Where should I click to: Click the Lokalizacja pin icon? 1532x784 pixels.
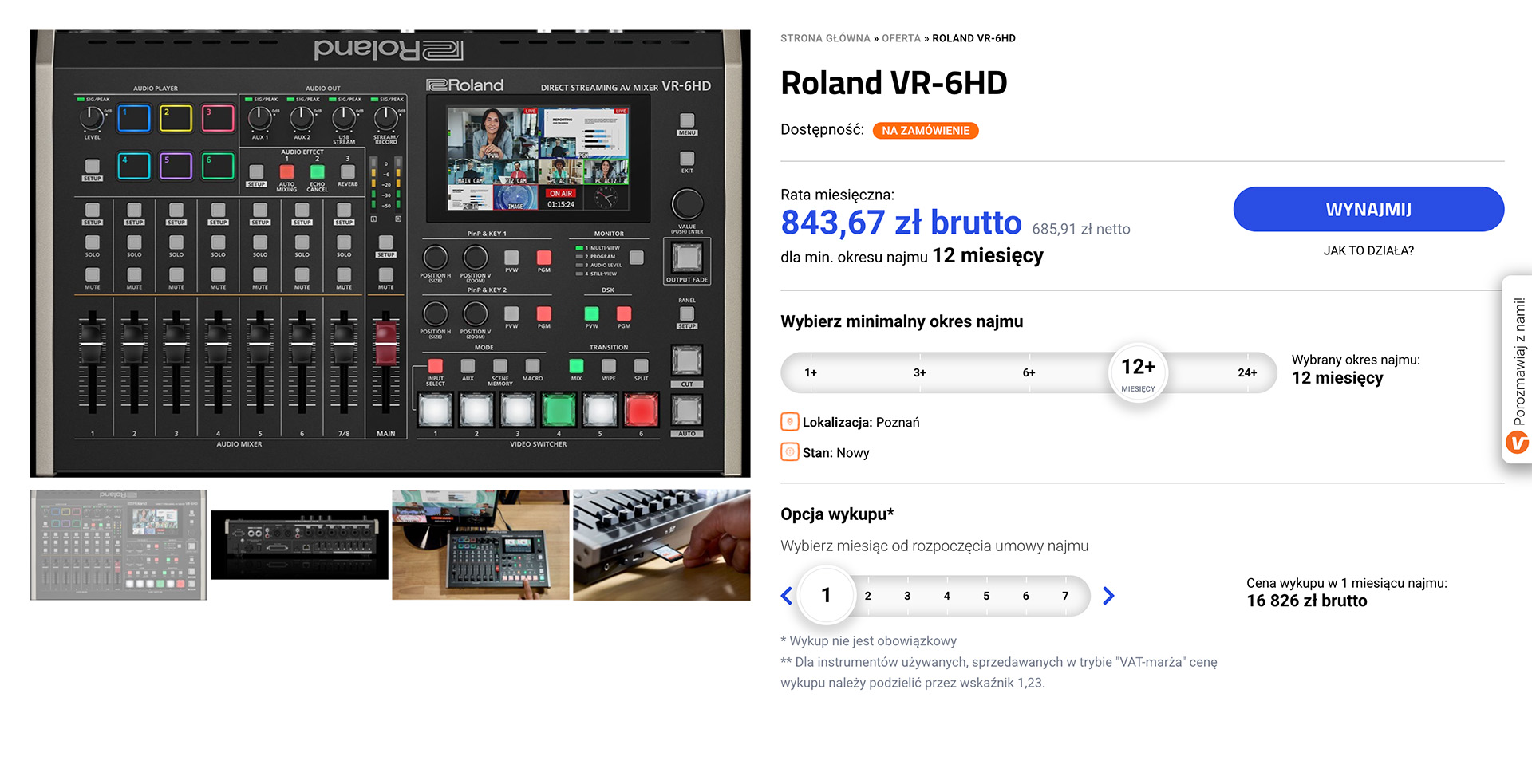[x=789, y=422]
